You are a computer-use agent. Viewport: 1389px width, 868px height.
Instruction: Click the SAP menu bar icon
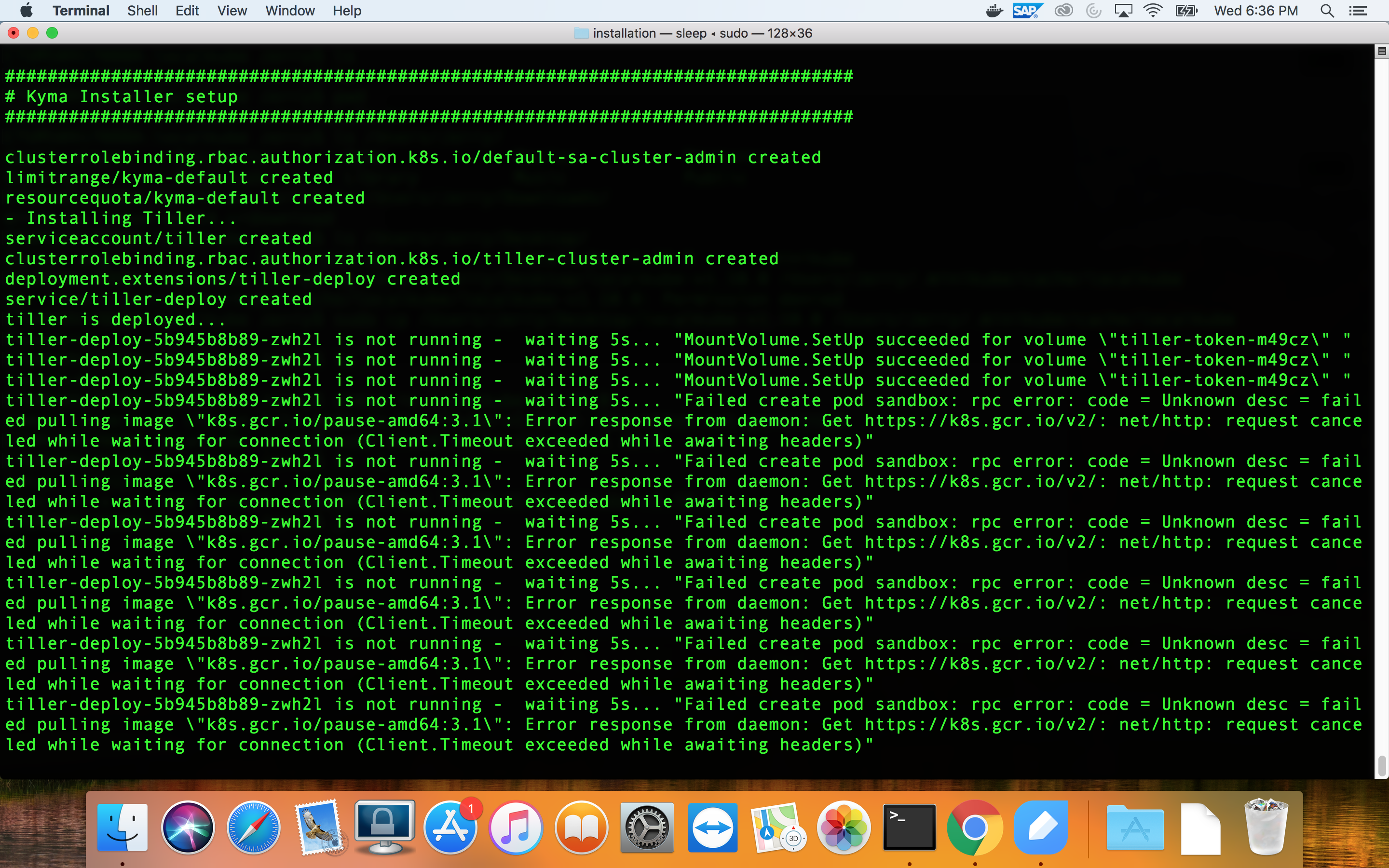click(x=1026, y=11)
